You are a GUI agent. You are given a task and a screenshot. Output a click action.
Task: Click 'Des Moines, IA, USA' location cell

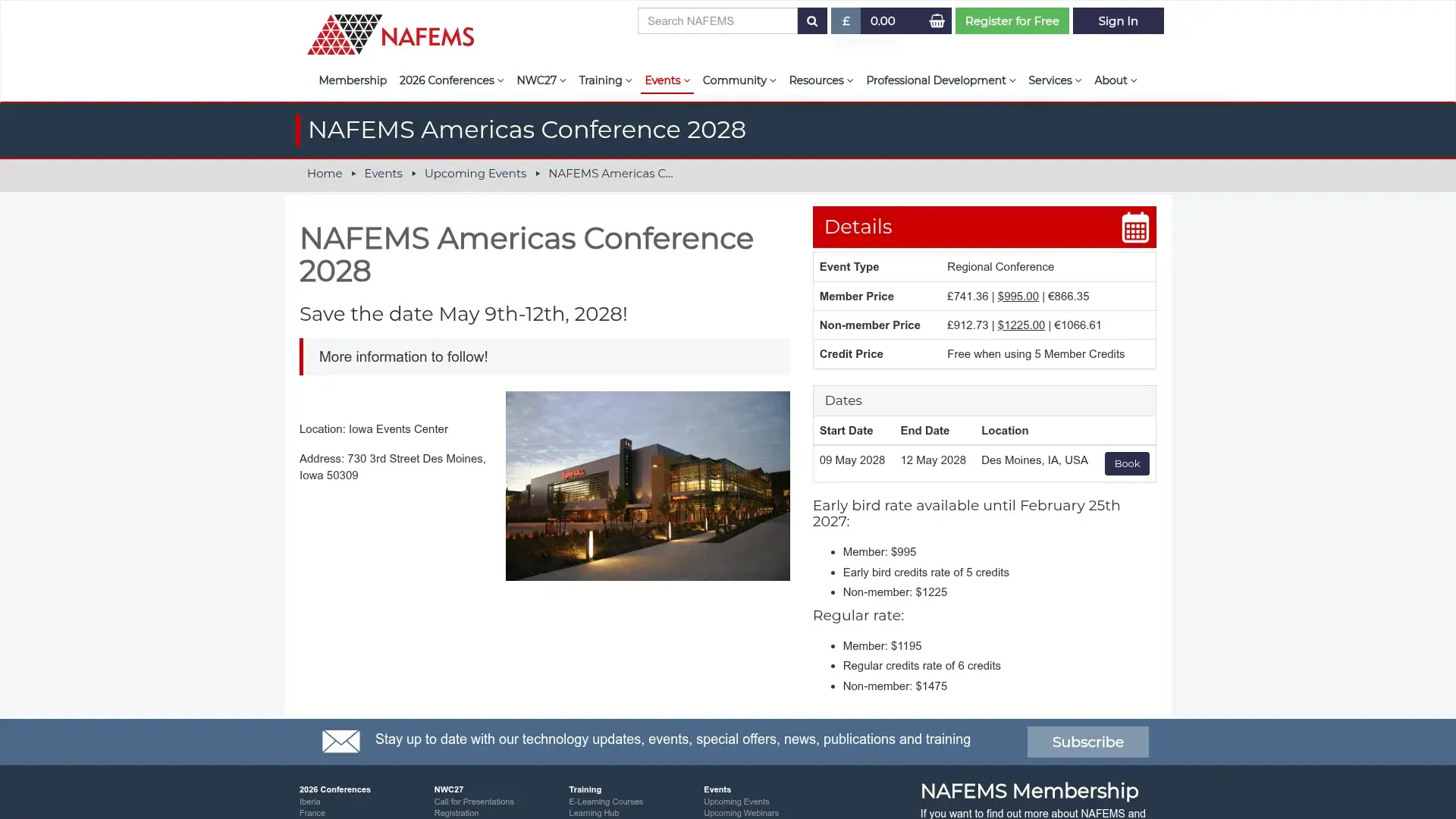coord(1034,460)
